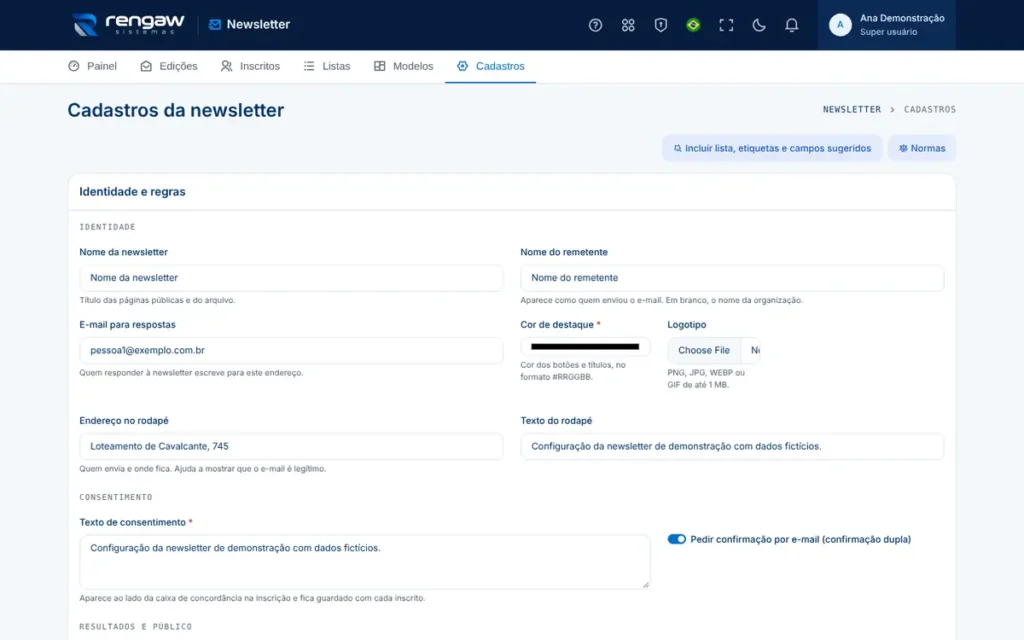Change language via Brazil flag icon
The width and height of the screenshot is (1024, 640).
click(x=693, y=25)
